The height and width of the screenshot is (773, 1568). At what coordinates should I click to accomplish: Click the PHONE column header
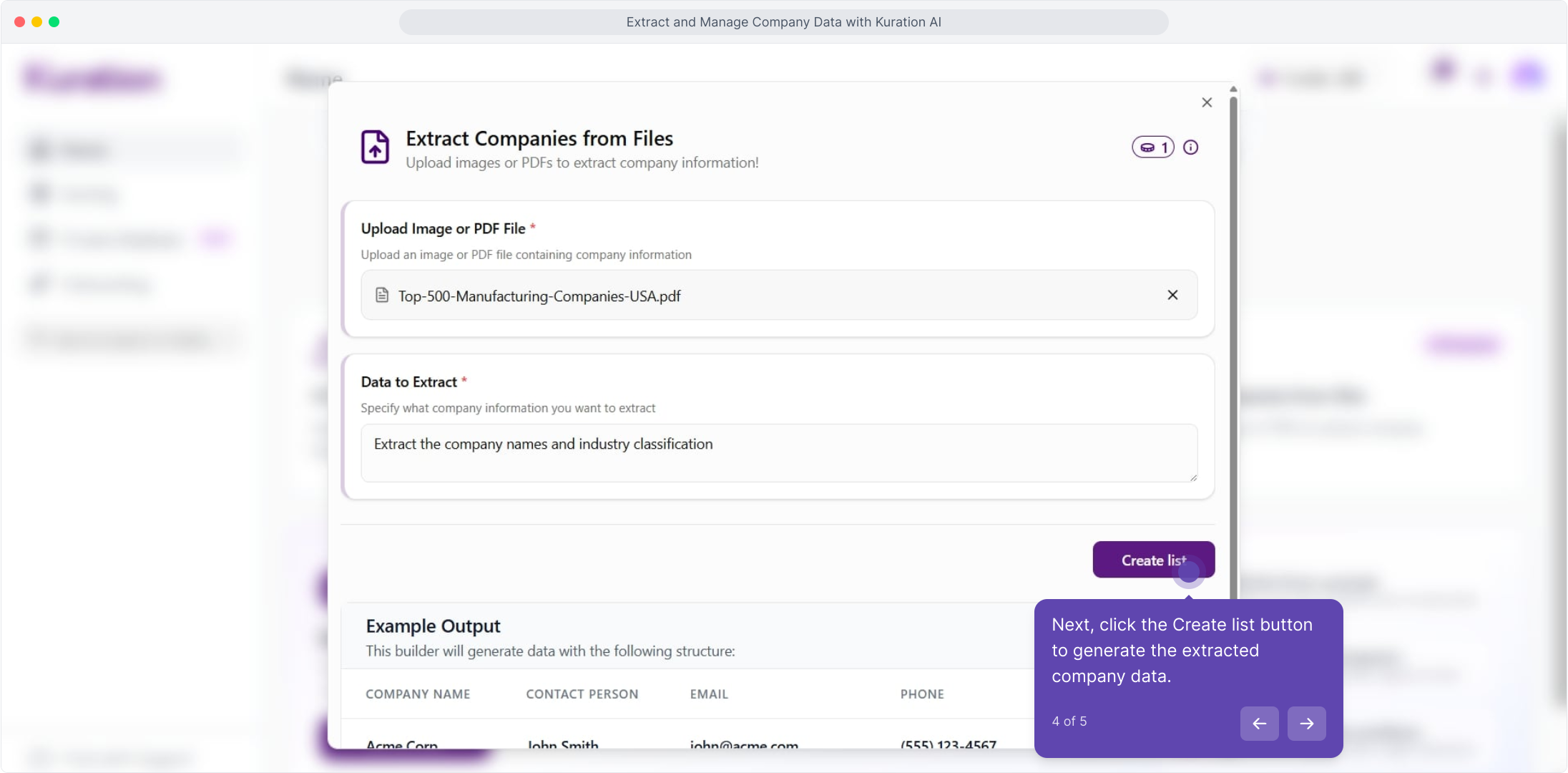922,694
